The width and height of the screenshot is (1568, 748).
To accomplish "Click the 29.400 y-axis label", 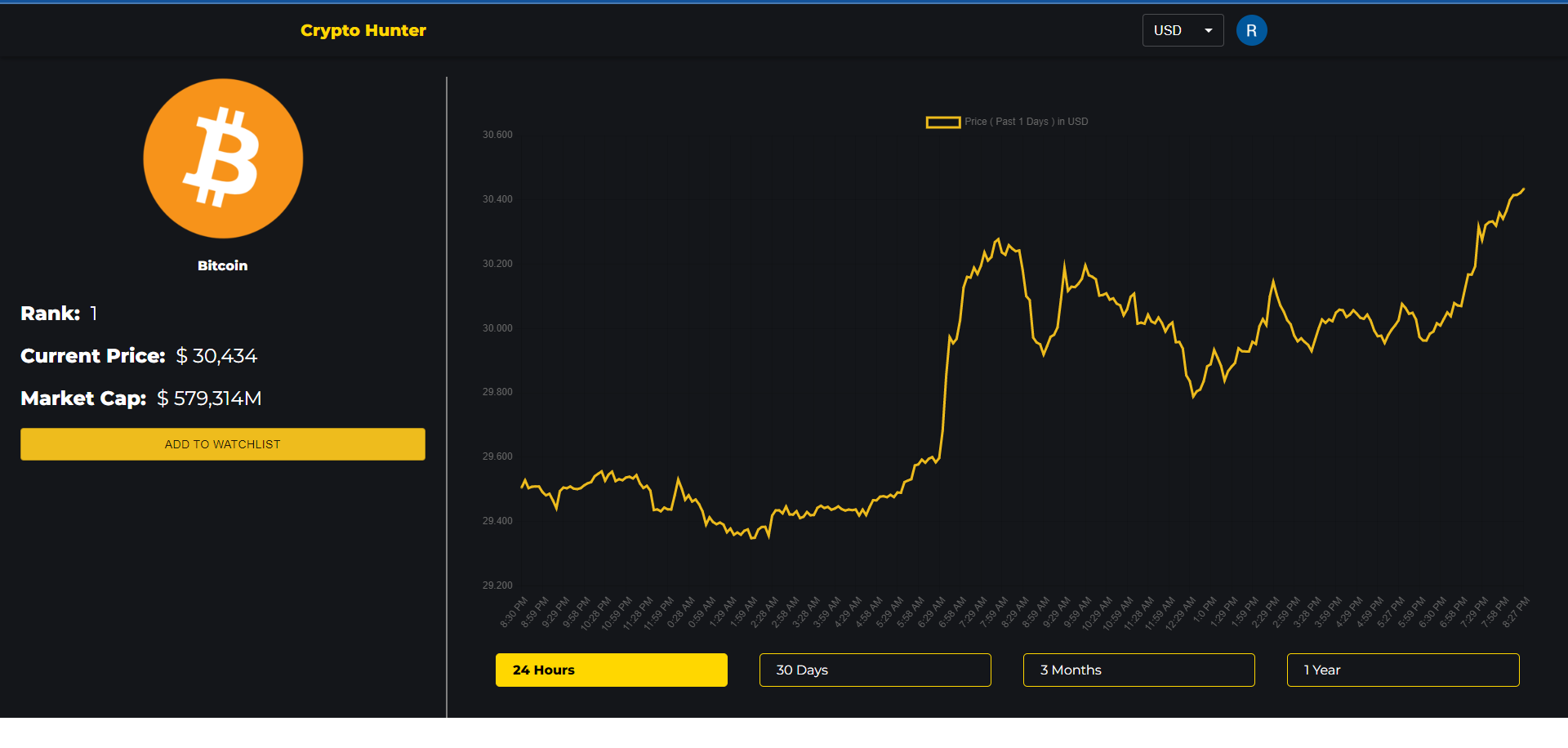I will tap(497, 521).
